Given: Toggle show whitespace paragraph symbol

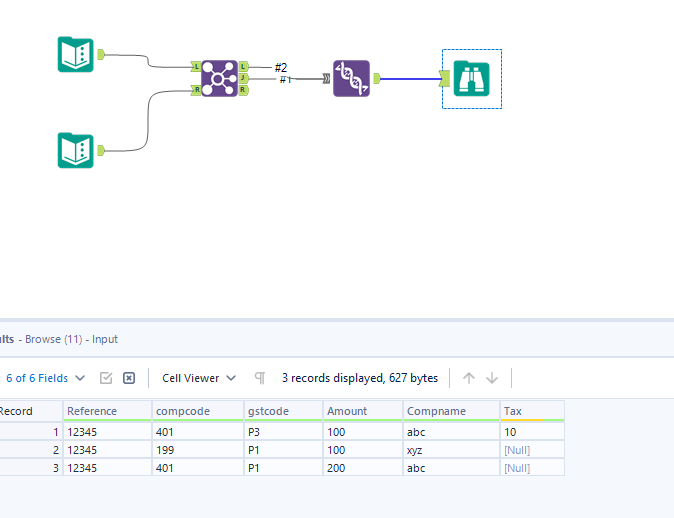Looking at the screenshot, I should pos(260,378).
